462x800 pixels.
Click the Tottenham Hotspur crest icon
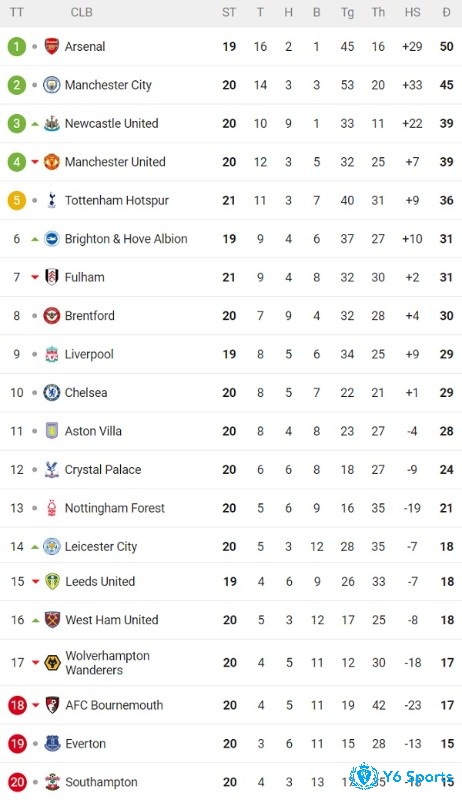click(52, 200)
